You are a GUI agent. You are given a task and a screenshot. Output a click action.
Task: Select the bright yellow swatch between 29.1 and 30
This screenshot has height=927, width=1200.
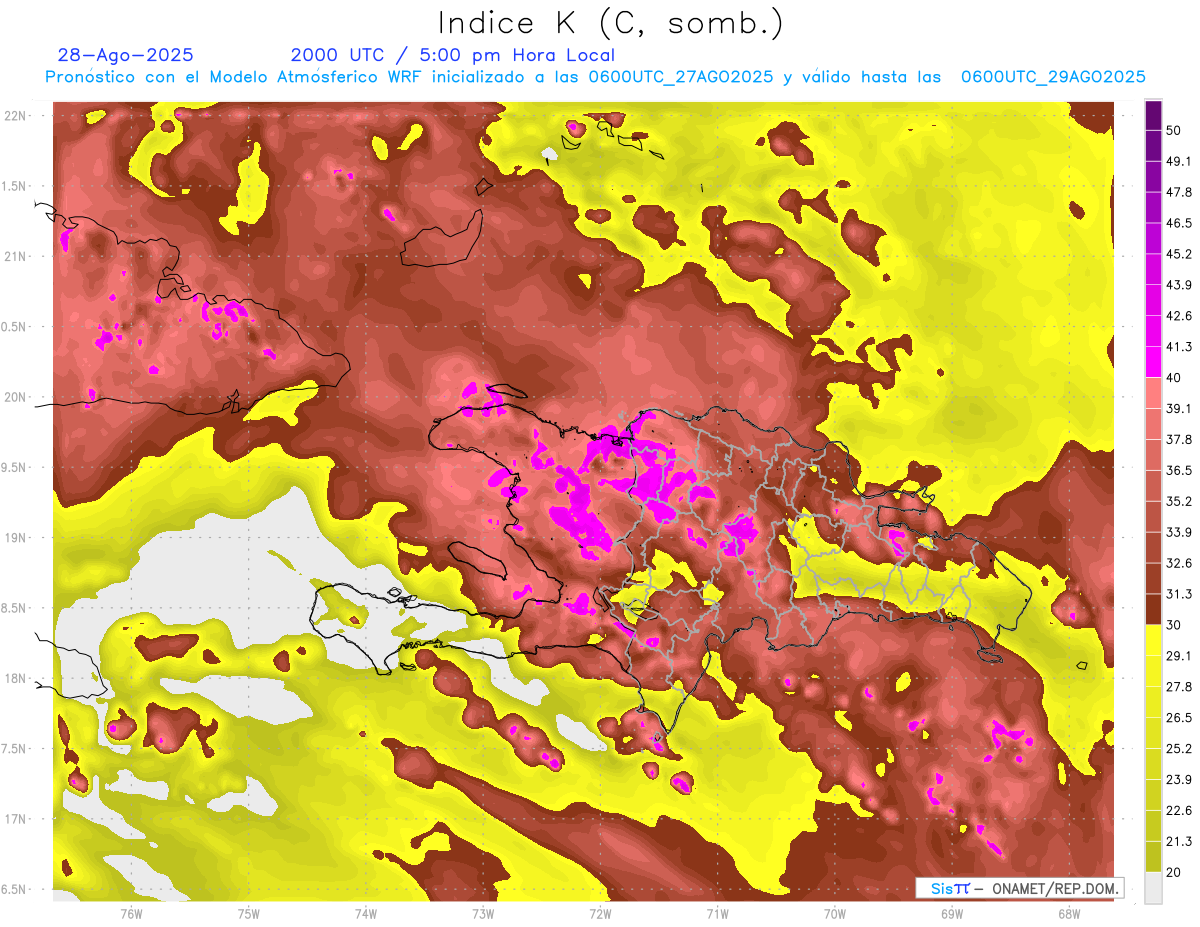pyautogui.click(x=1153, y=639)
